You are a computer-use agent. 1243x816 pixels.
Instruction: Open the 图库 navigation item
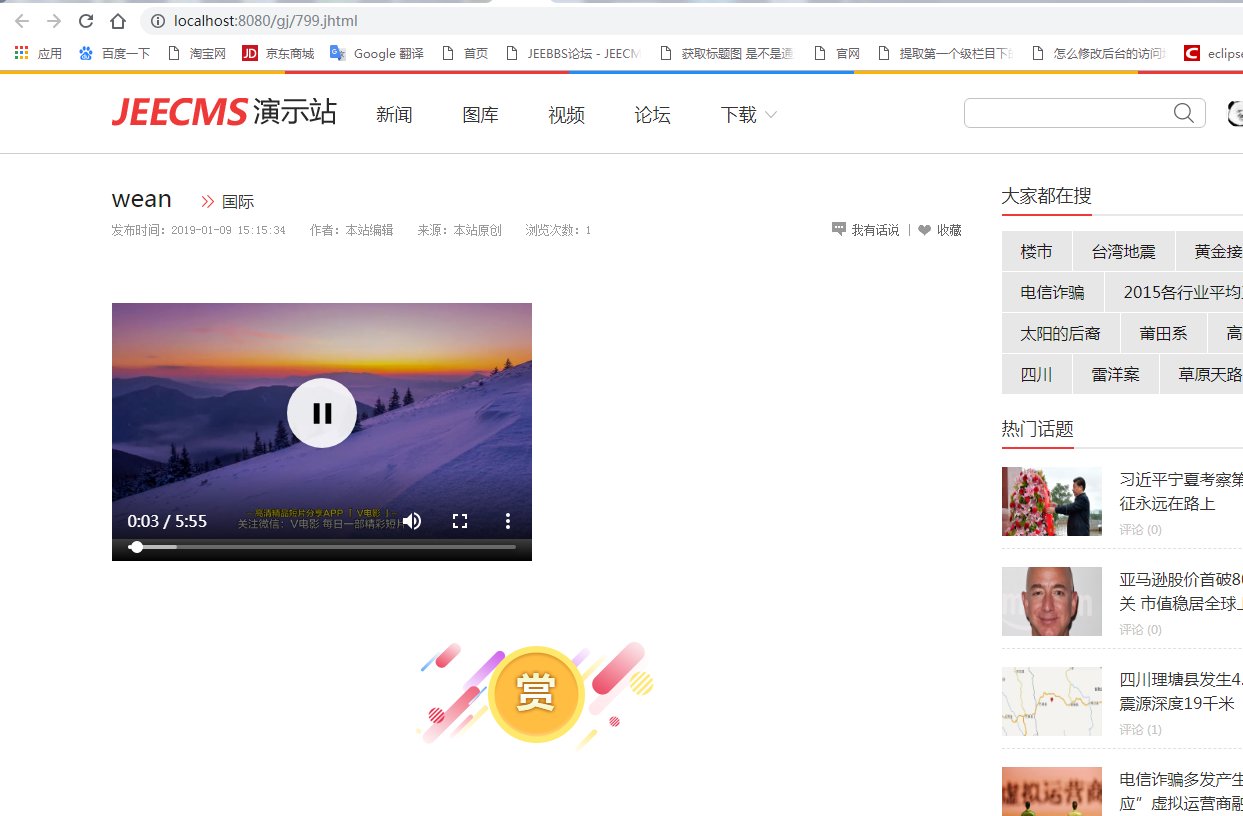480,115
